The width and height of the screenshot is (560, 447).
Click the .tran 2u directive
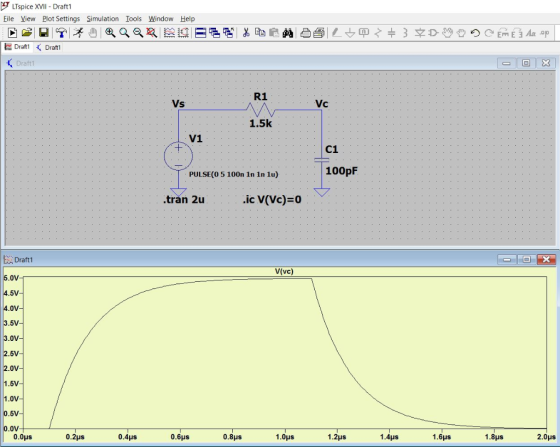[184, 199]
